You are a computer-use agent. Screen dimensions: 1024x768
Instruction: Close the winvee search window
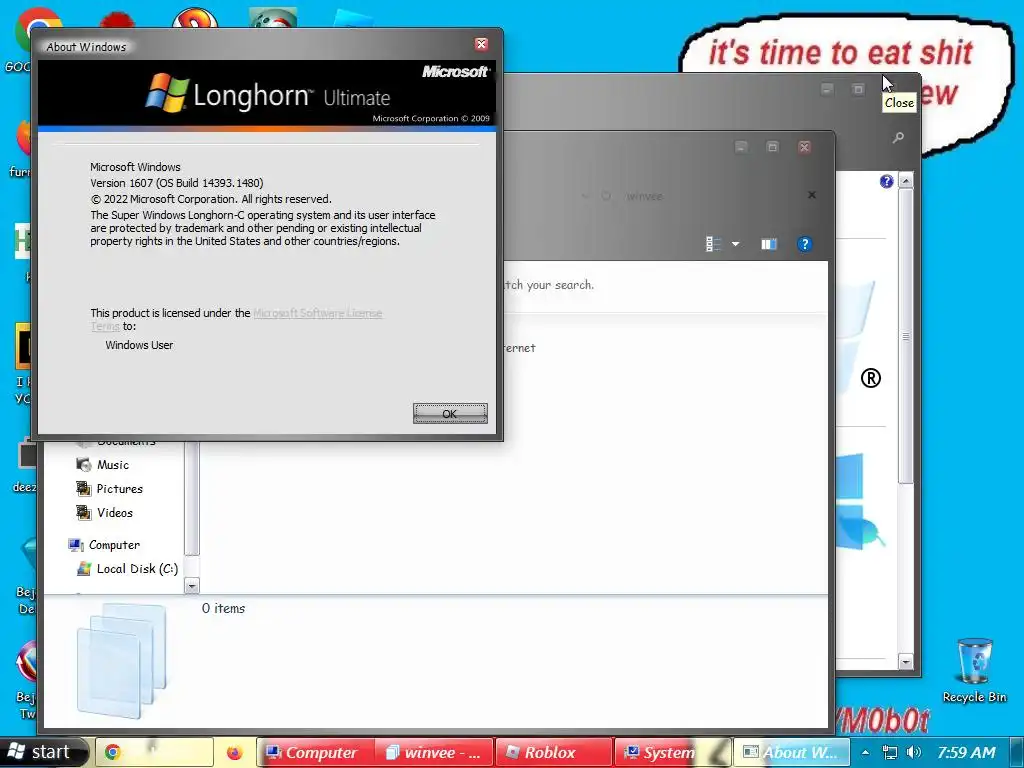coord(805,147)
